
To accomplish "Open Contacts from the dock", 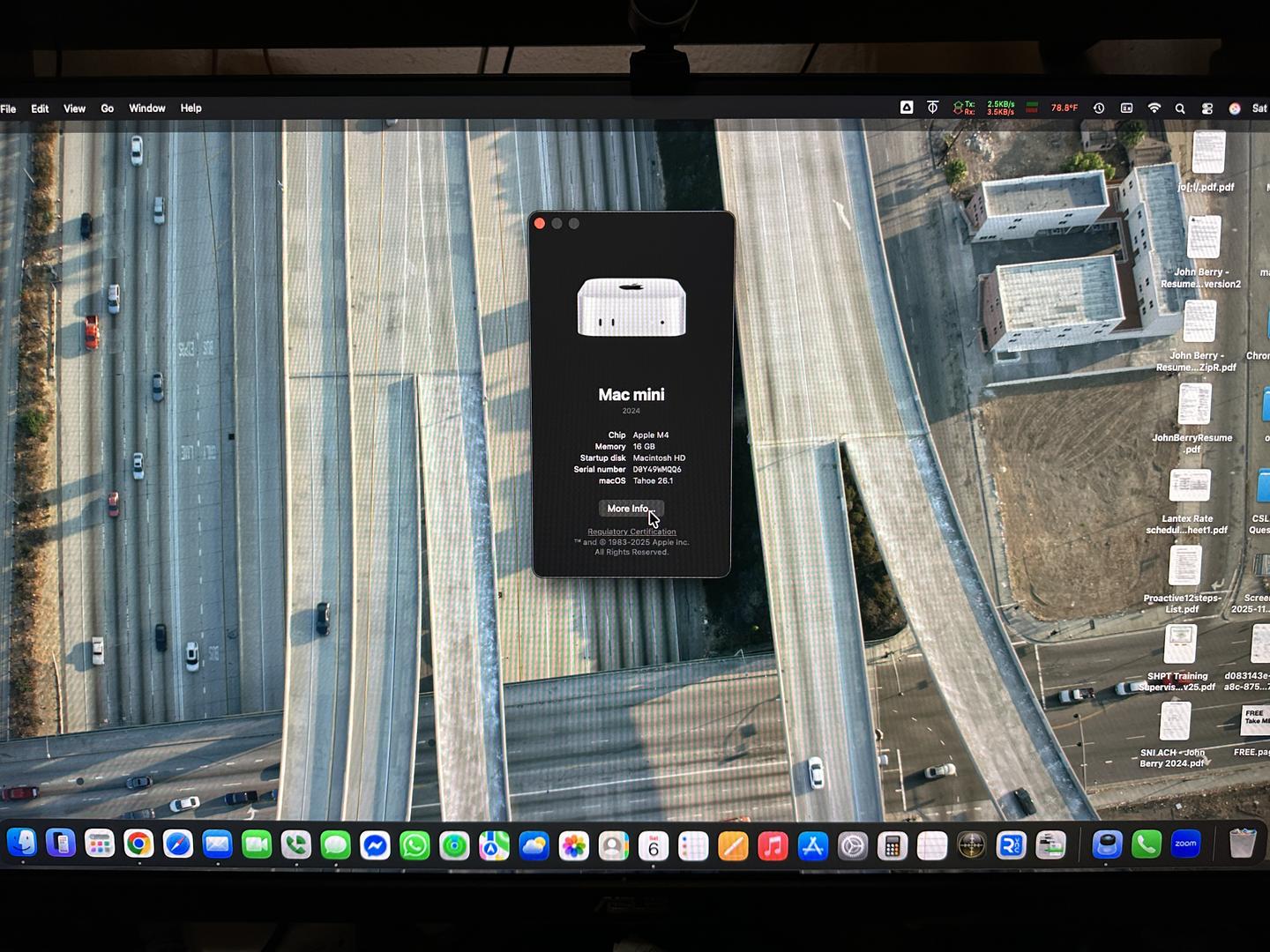I will (x=613, y=844).
